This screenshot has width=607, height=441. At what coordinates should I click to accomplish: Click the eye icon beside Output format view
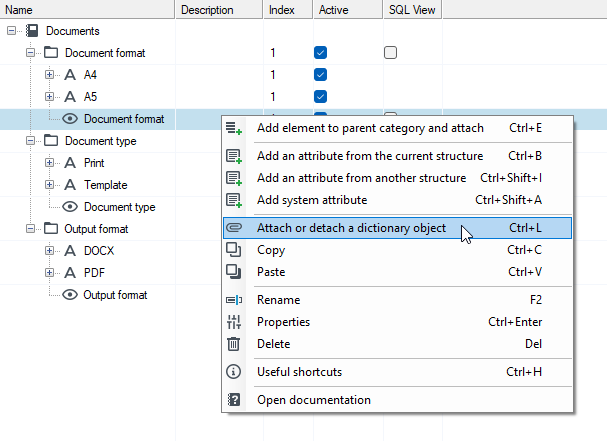[x=70, y=295]
